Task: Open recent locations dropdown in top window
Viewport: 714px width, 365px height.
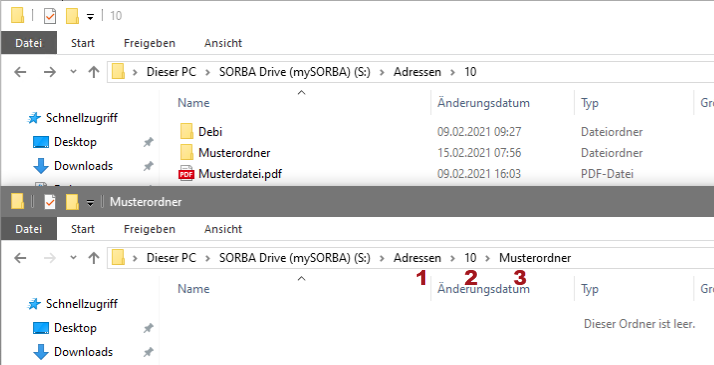Action: 73,72
